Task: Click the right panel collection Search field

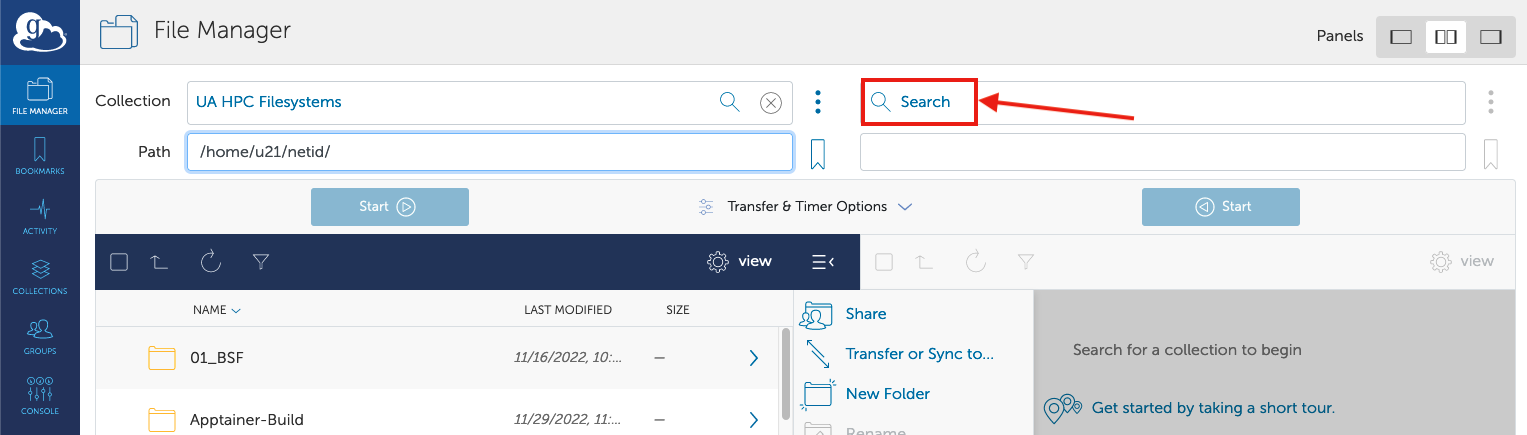Action: pyautogui.click(x=1163, y=102)
